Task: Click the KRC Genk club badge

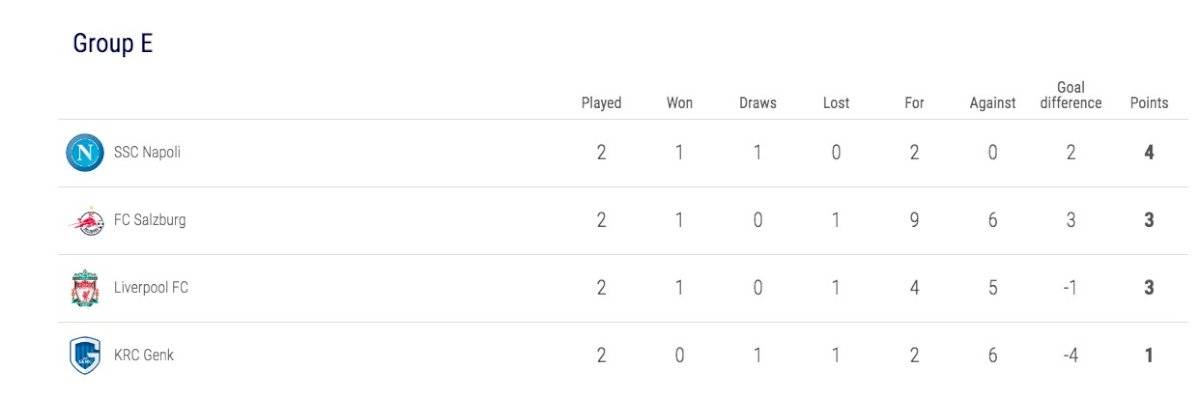Action: pos(85,355)
